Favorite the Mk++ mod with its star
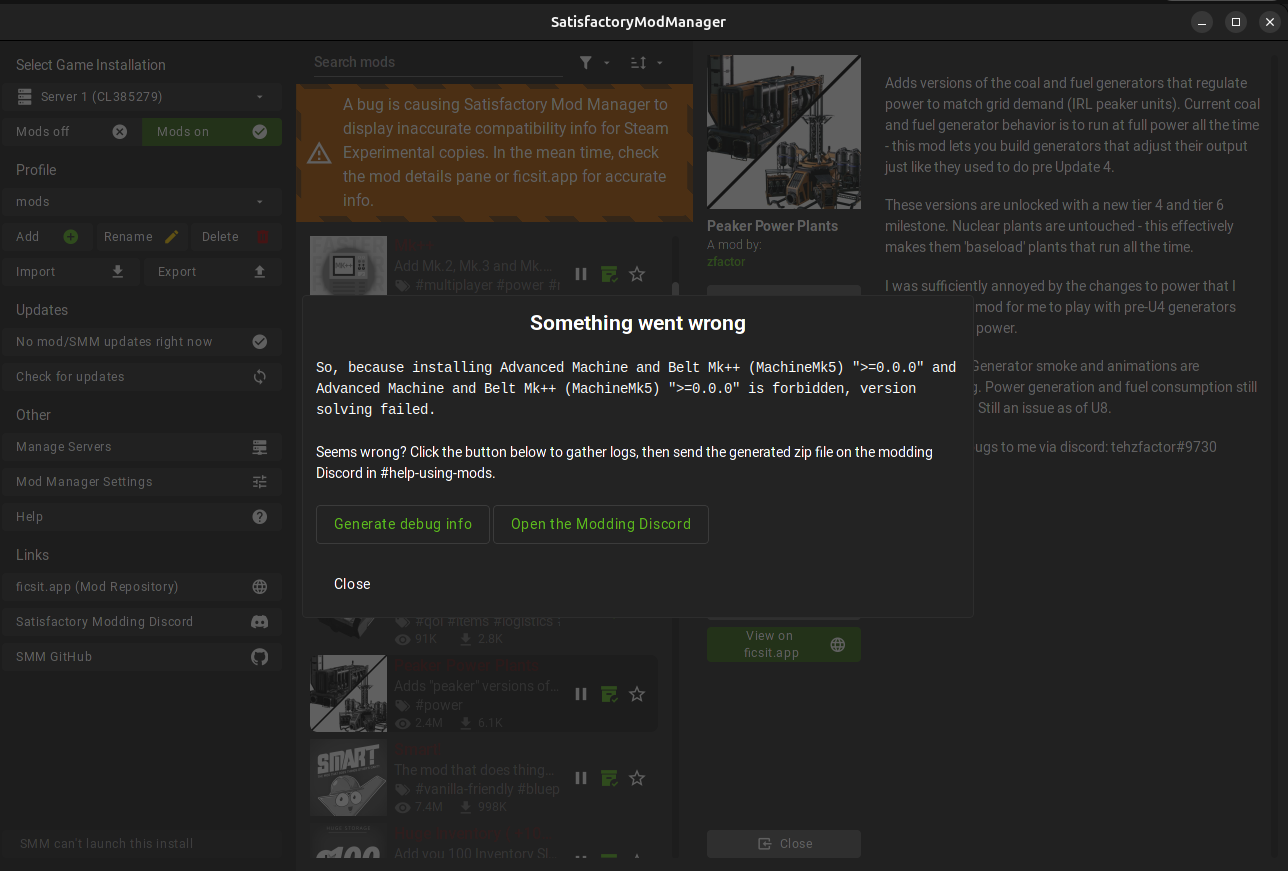This screenshot has width=1288, height=871. [x=637, y=274]
